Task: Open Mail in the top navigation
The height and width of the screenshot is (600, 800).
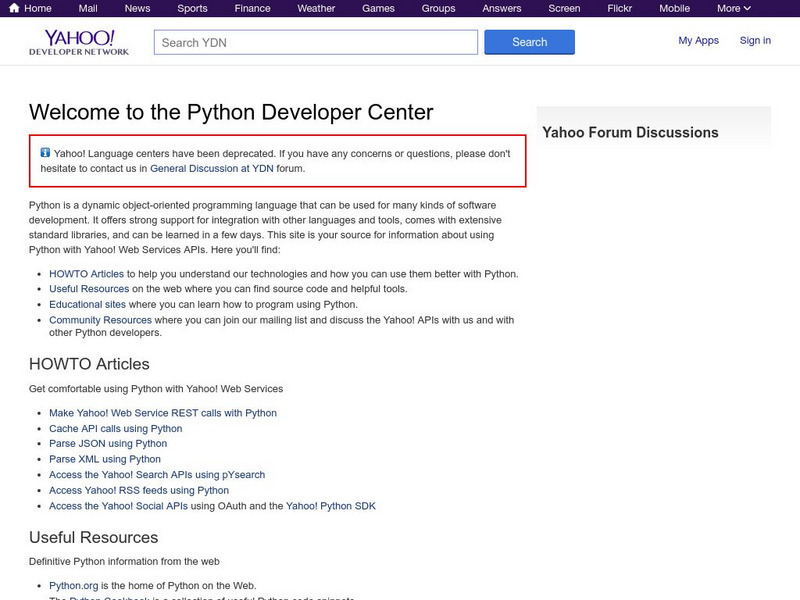Action: (88, 8)
